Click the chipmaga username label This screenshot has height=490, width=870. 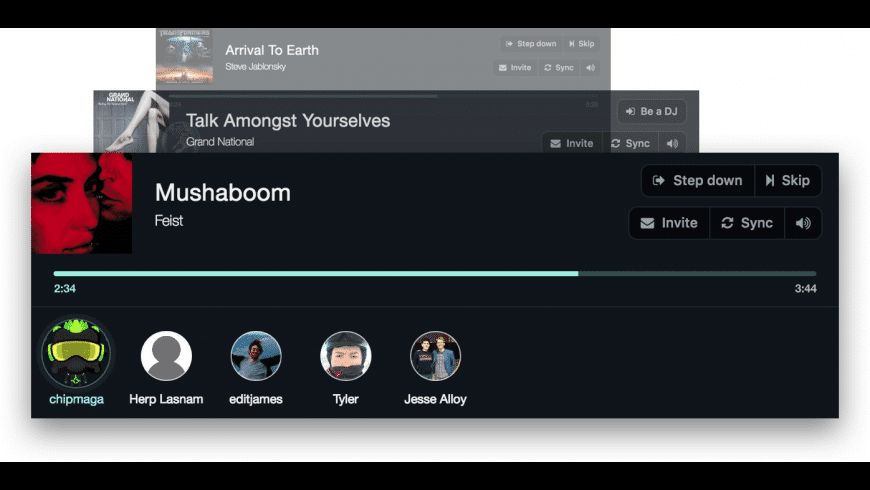point(76,399)
